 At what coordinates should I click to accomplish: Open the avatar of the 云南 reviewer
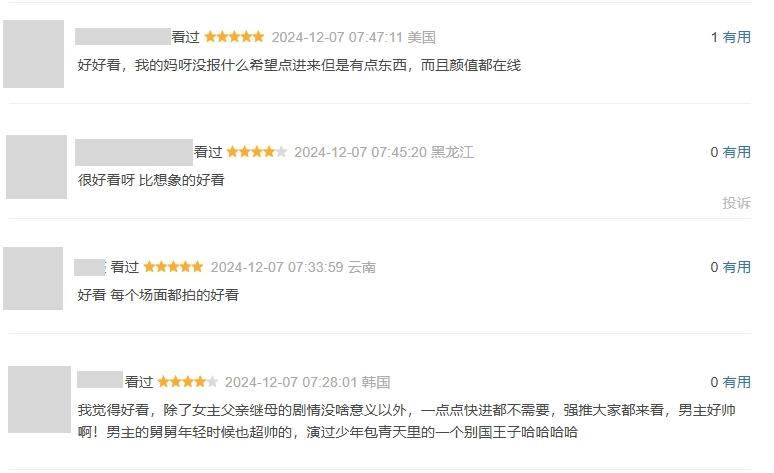point(33,278)
